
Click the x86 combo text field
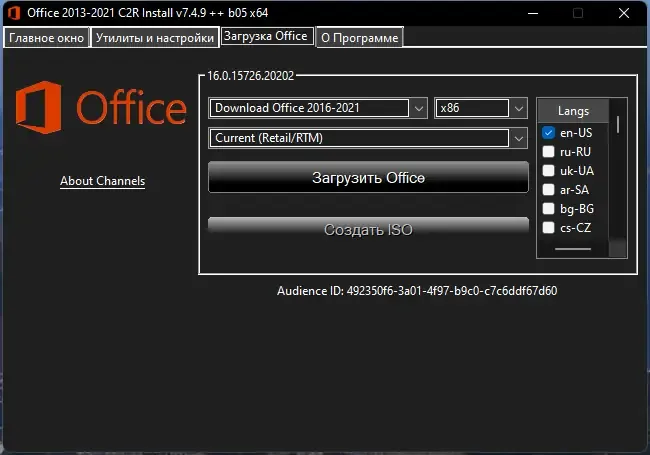(x=472, y=108)
